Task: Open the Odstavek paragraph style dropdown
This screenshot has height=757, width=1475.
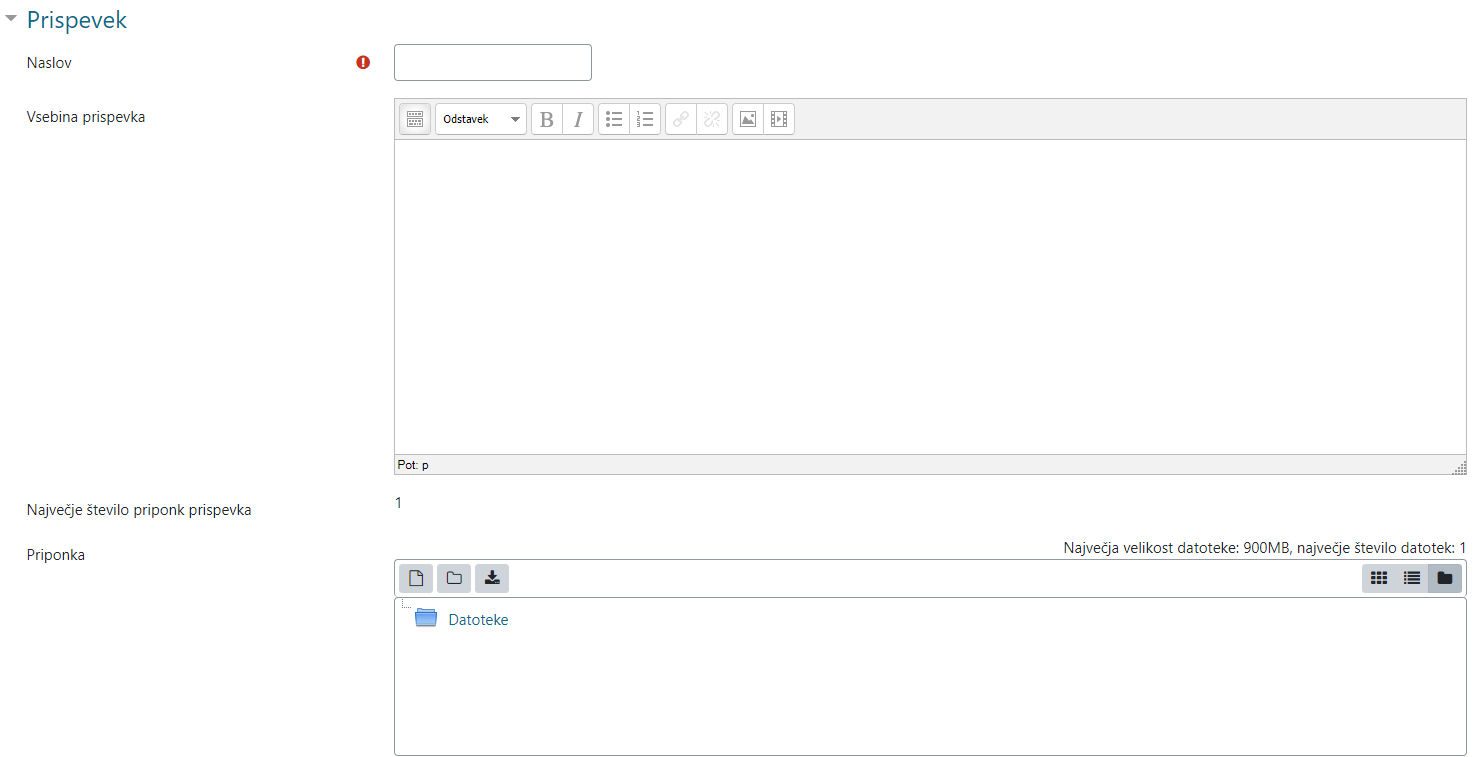Action: point(481,119)
